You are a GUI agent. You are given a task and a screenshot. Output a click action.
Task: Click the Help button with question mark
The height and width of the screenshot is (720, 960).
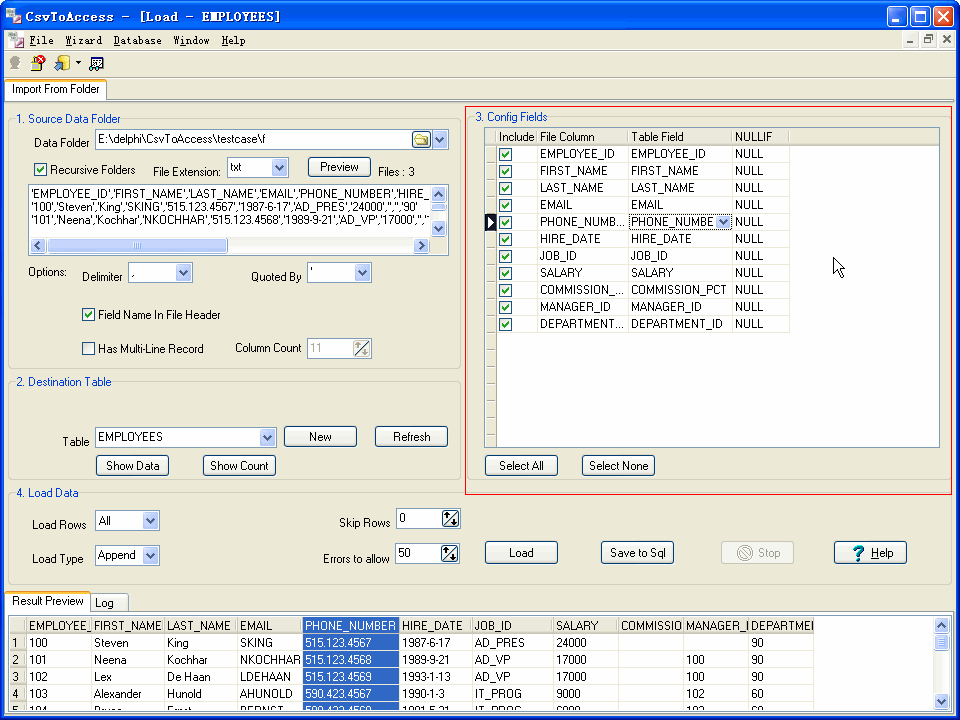(x=870, y=552)
